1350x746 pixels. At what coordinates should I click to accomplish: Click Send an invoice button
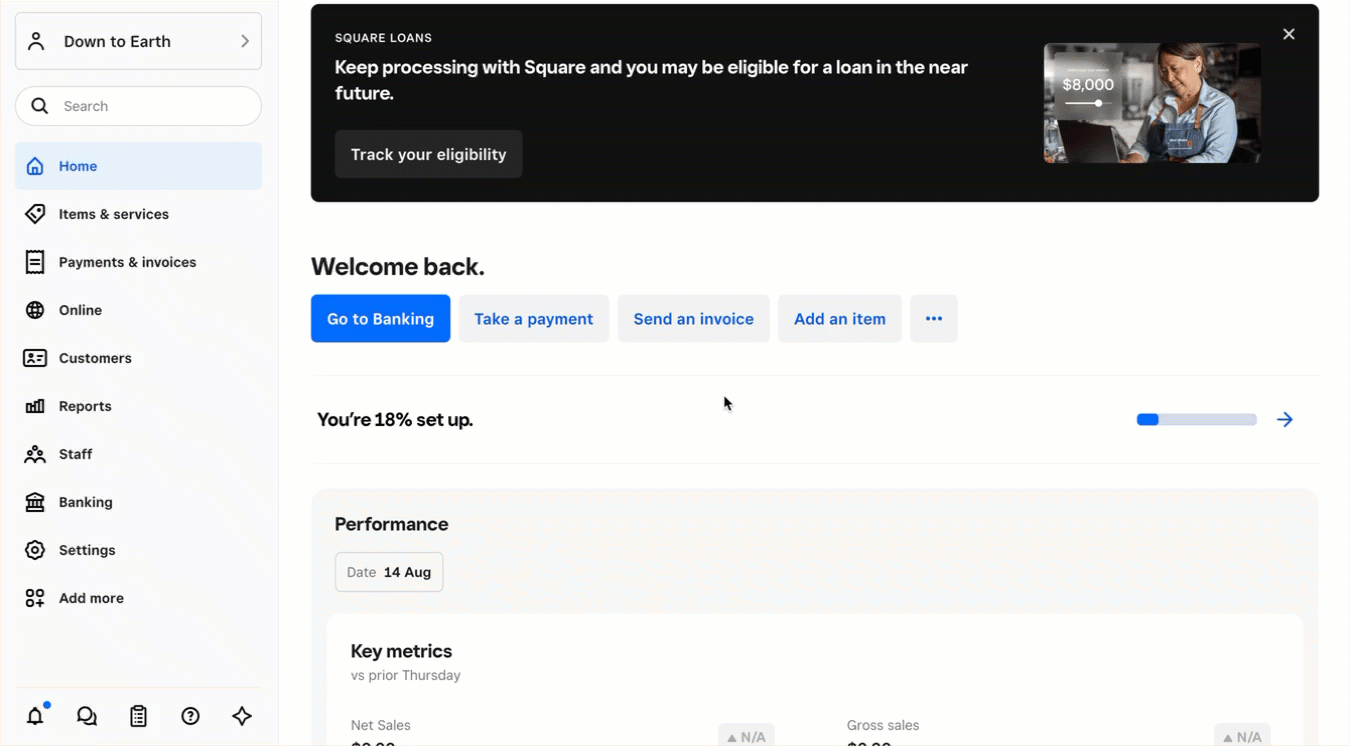point(693,319)
